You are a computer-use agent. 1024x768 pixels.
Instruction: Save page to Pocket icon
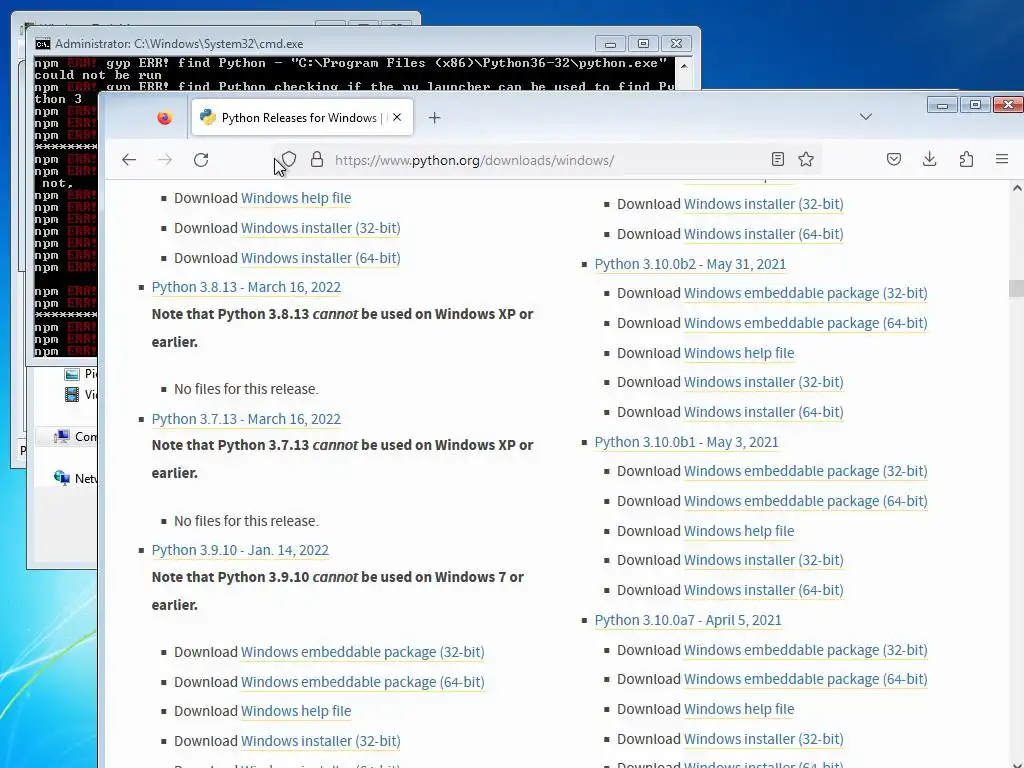(894, 159)
